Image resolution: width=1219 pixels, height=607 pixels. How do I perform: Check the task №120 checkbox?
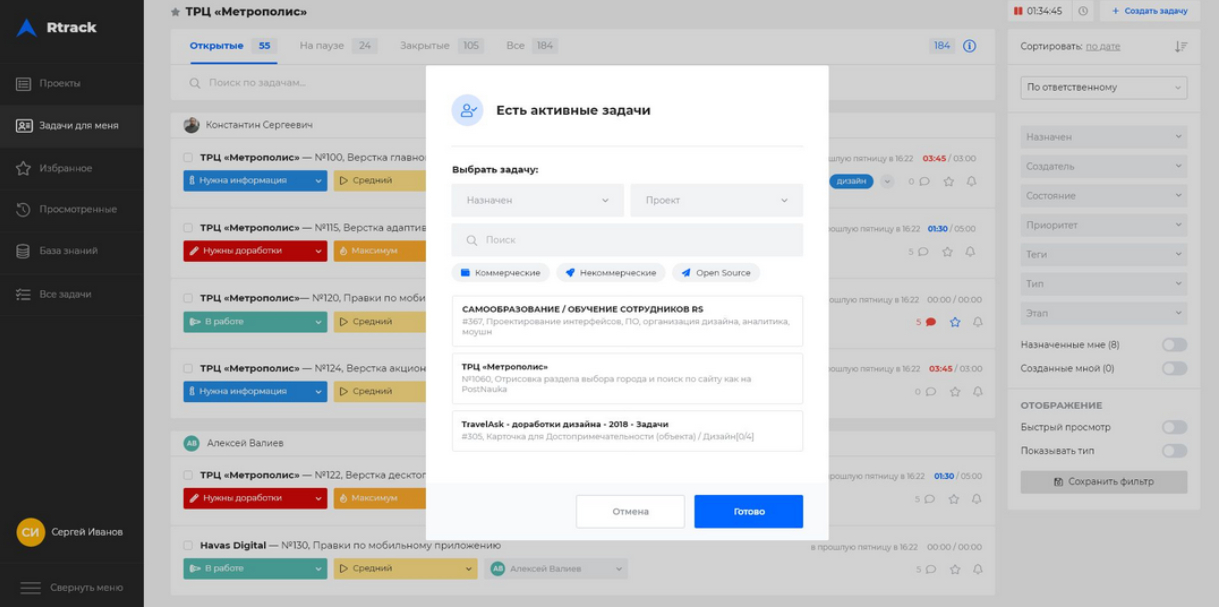point(188,298)
